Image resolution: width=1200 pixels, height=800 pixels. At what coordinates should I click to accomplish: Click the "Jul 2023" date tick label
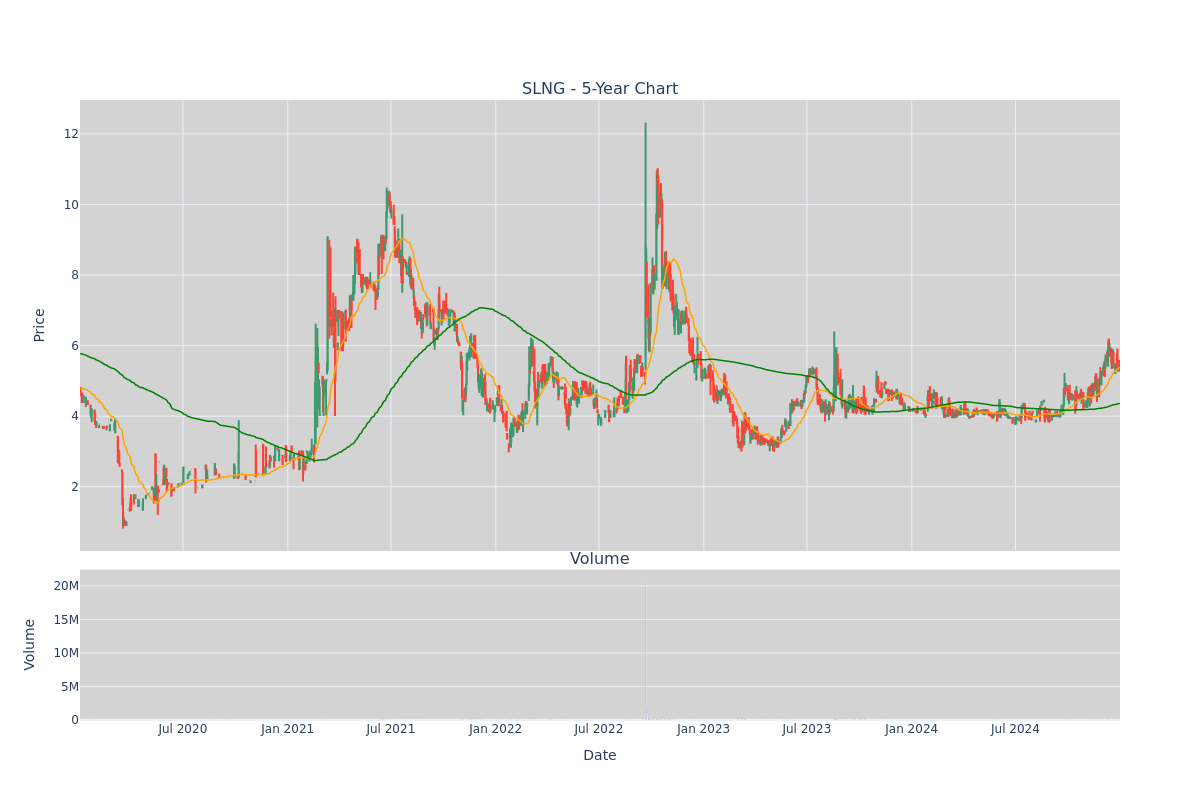[807, 729]
